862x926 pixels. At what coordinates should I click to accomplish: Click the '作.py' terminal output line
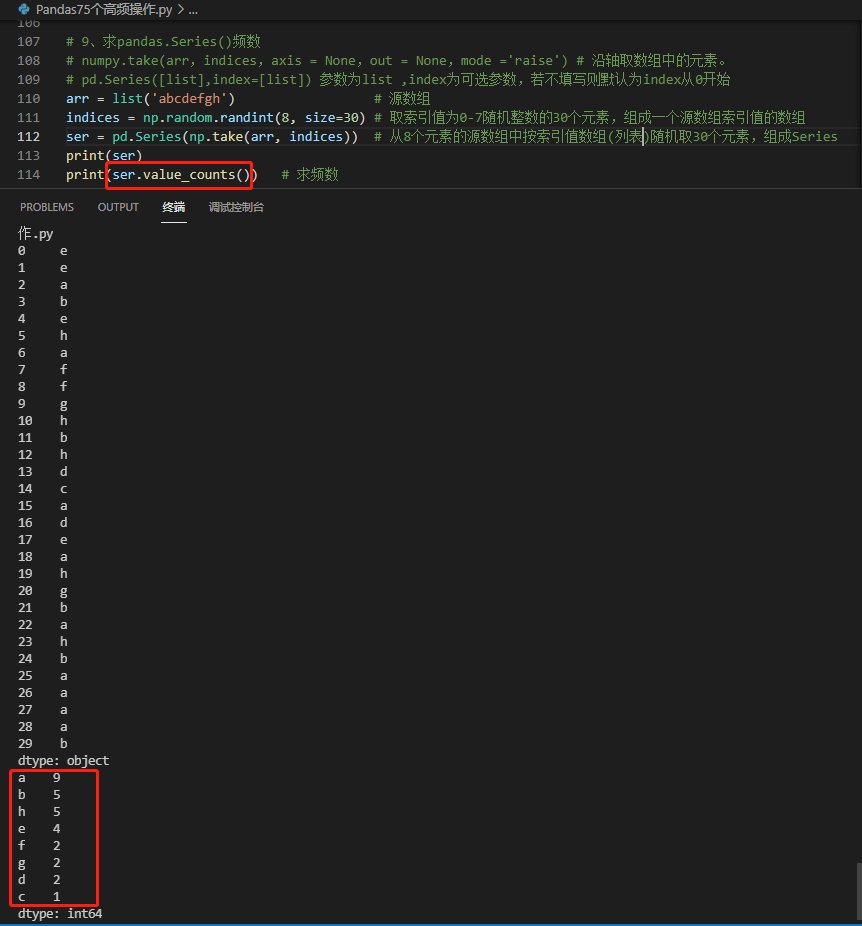[x=35, y=233]
